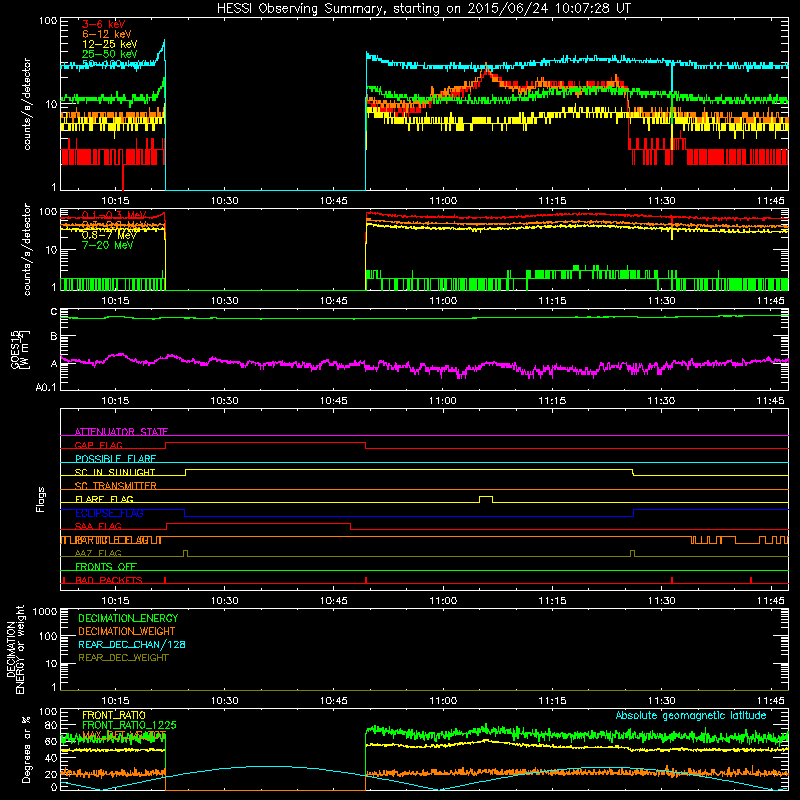
Task: Select the SAA_FLAG label
Action: (x=98, y=526)
